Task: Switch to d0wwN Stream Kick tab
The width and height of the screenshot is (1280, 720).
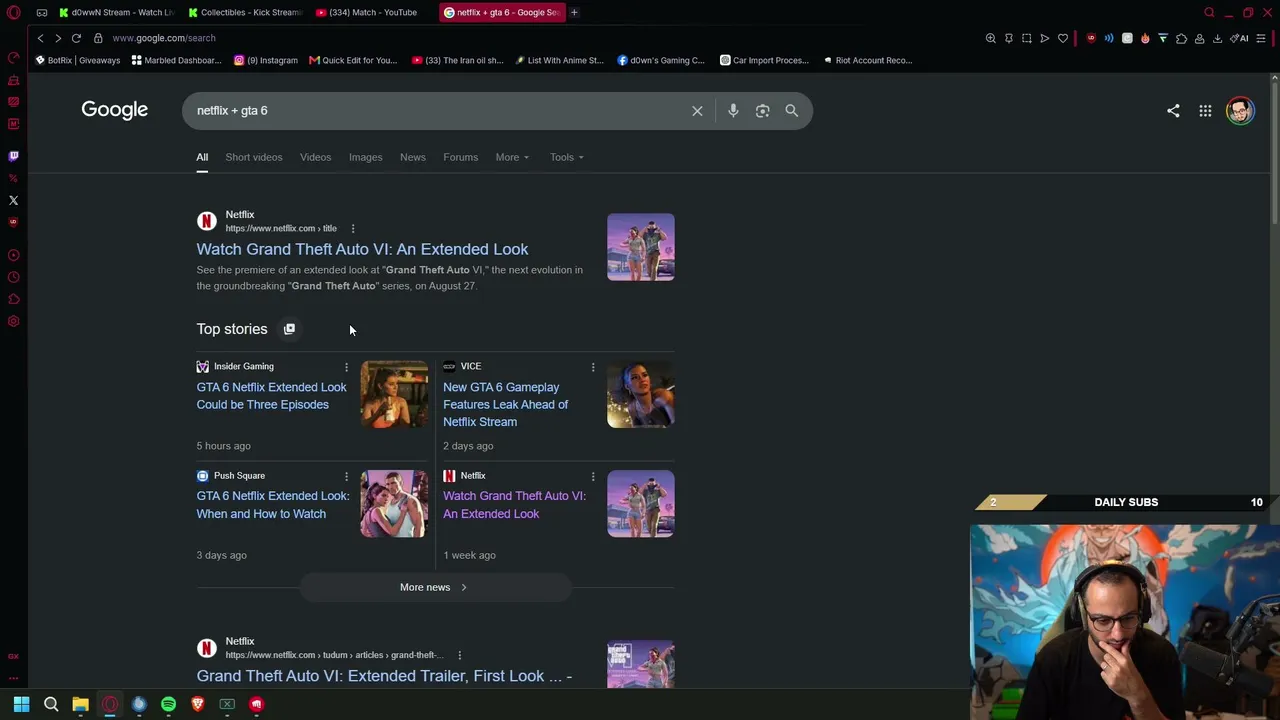Action: 116,12
